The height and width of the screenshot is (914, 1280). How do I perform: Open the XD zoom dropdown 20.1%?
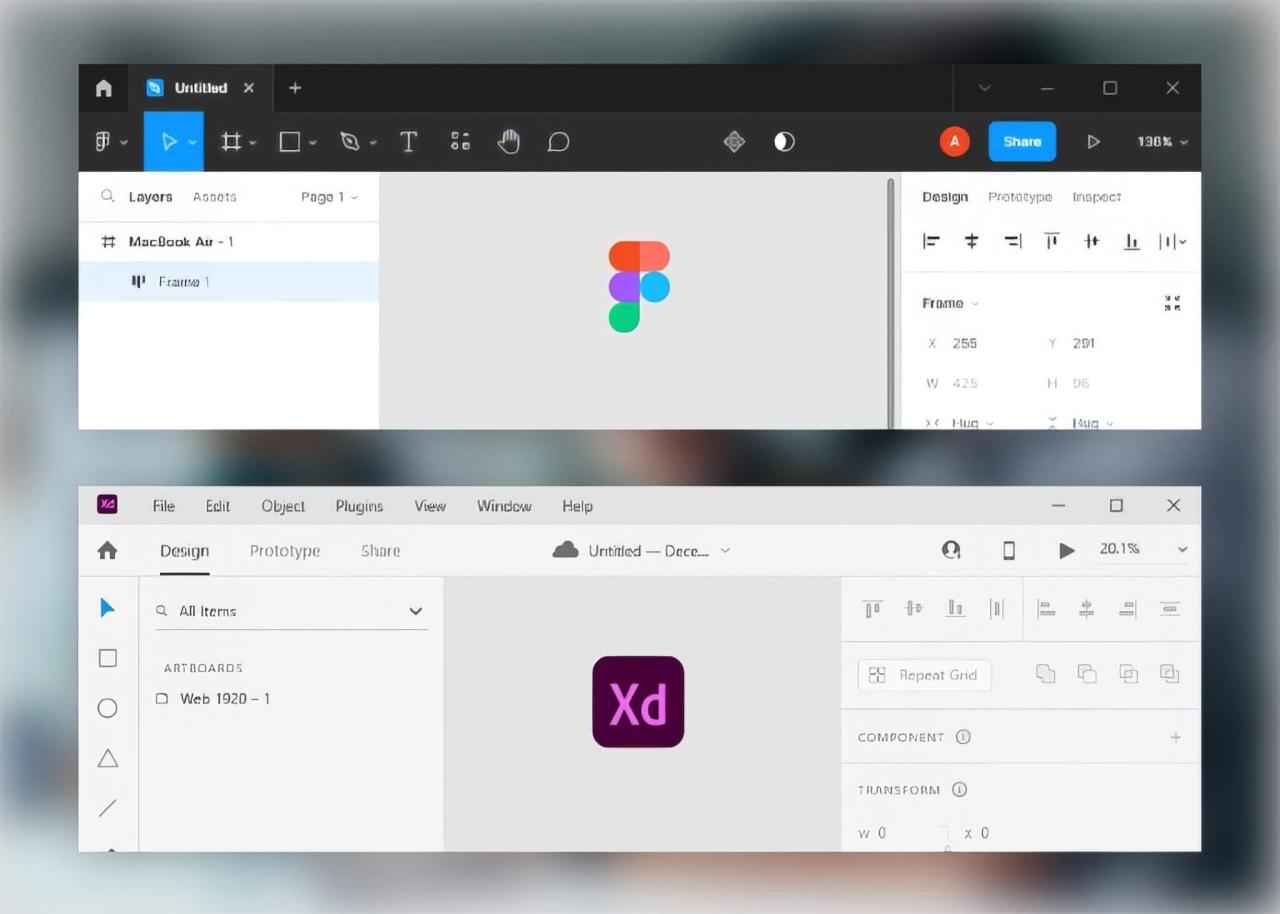click(x=1182, y=549)
